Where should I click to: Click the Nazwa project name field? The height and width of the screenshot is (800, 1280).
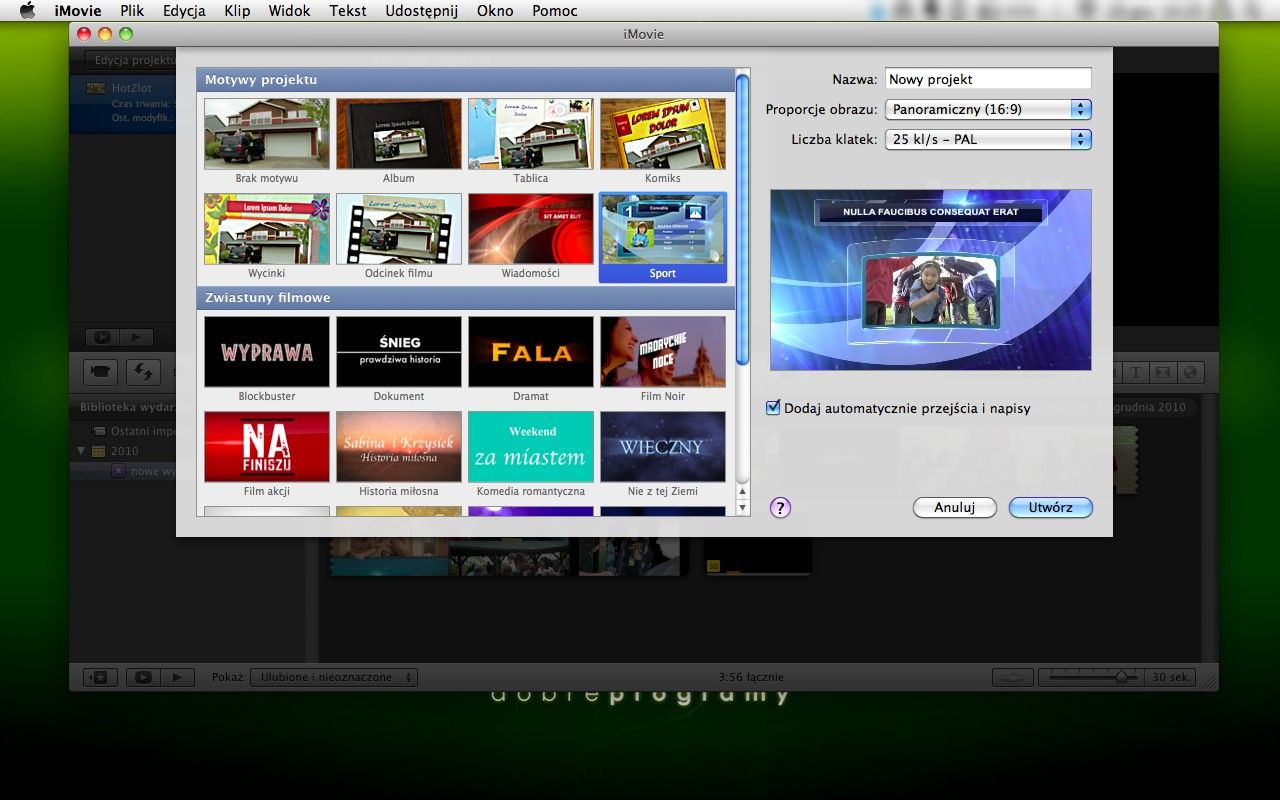coord(987,79)
